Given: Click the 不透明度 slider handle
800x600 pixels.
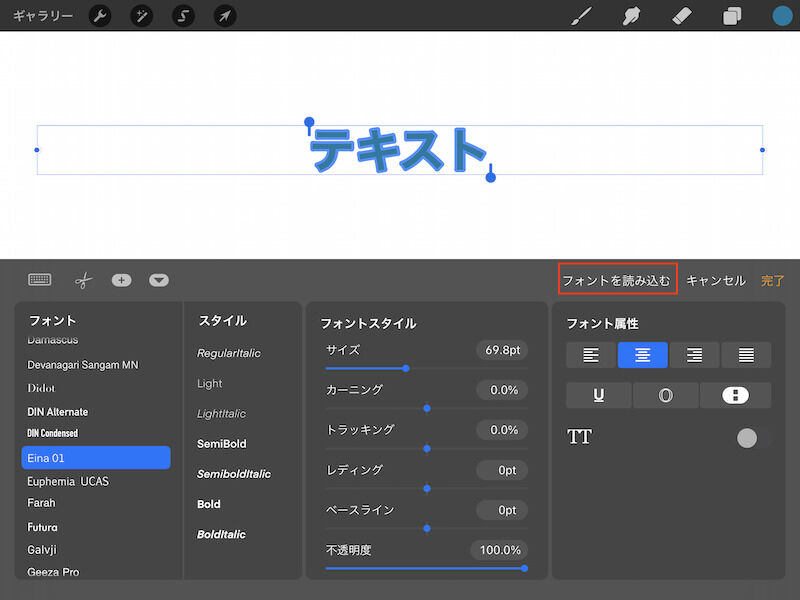Looking at the screenshot, I should 524,568.
